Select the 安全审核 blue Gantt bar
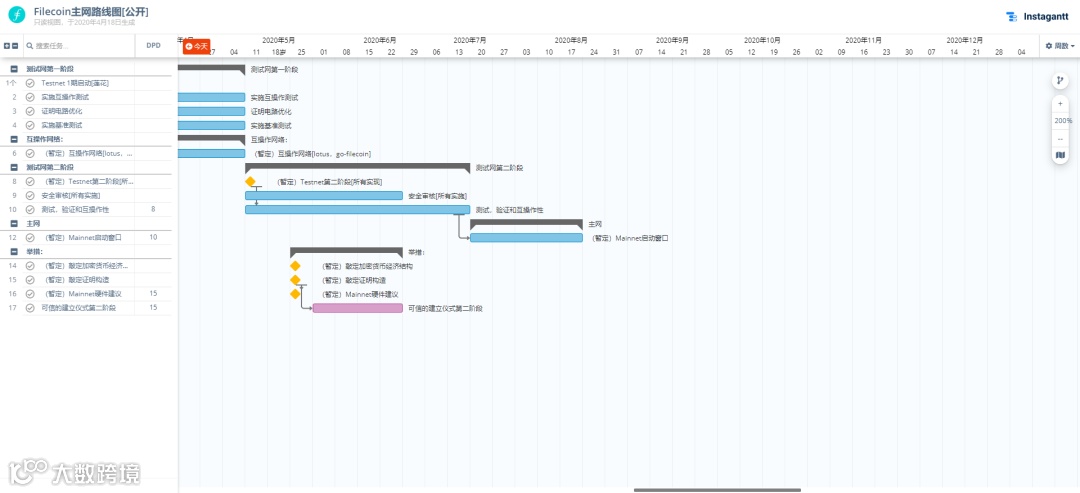 (324, 196)
